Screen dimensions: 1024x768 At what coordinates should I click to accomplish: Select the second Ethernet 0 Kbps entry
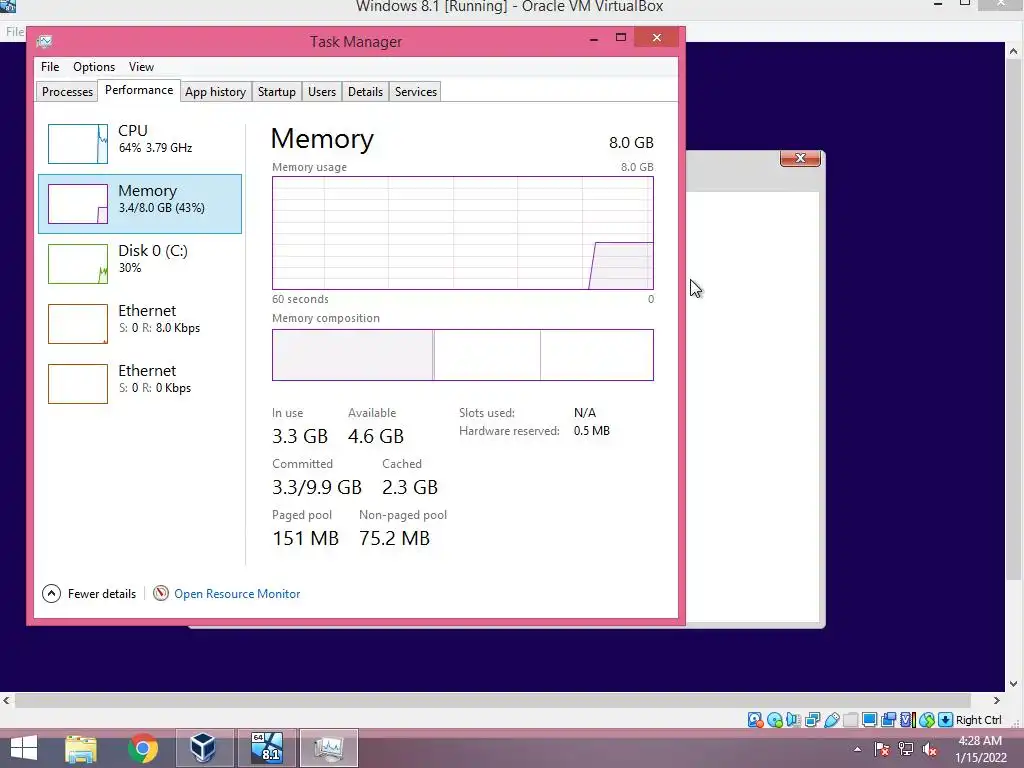coord(140,384)
